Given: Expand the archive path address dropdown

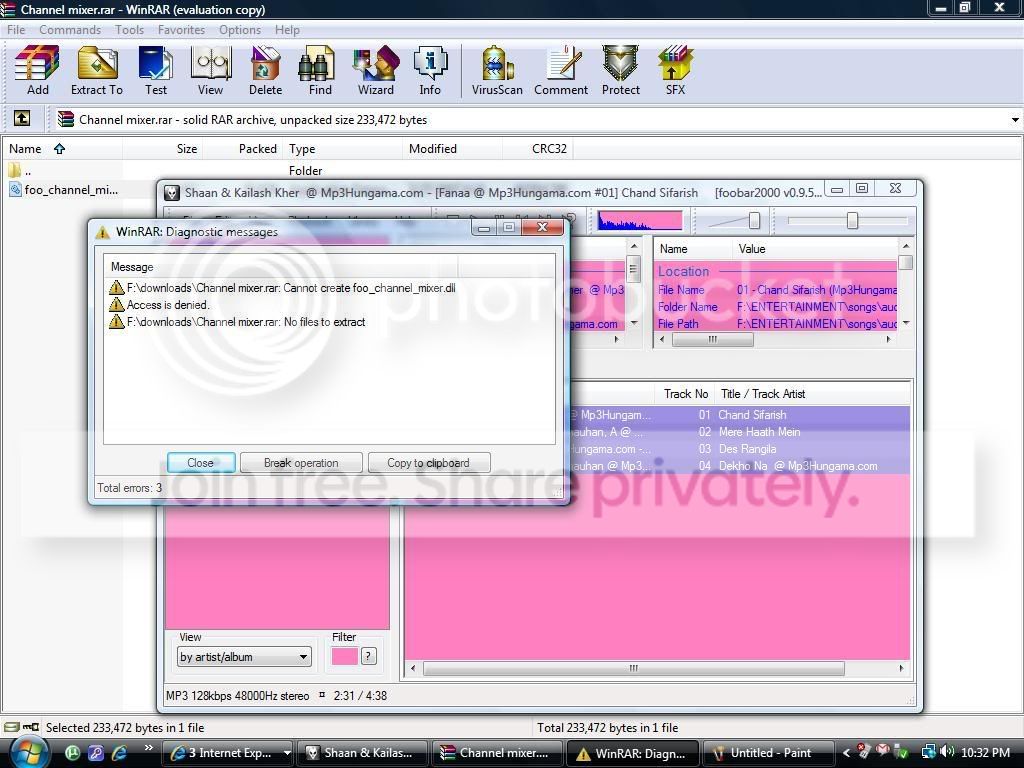Looking at the screenshot, I should (1015, 120).
